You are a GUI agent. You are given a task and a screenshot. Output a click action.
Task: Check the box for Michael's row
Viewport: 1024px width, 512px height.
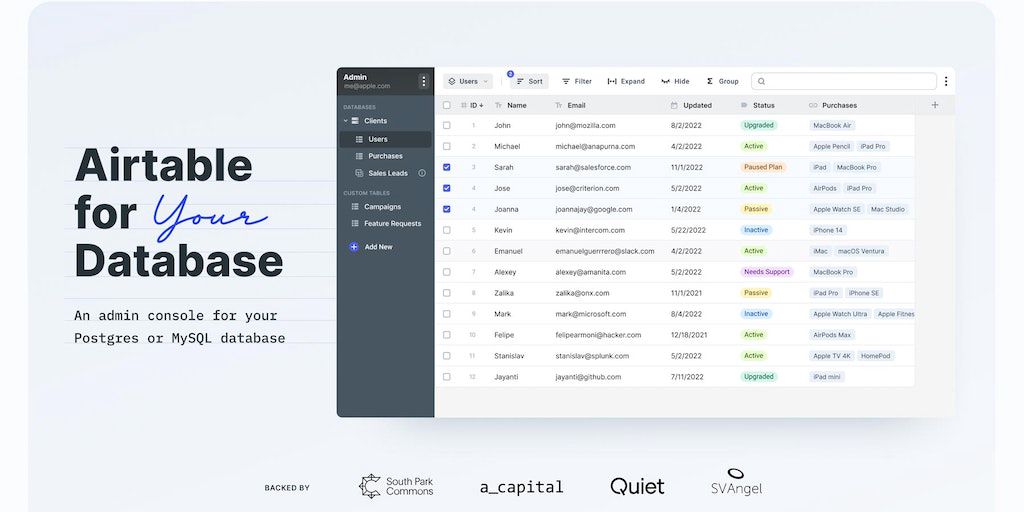pyautogui.click(x=447, y=146)
